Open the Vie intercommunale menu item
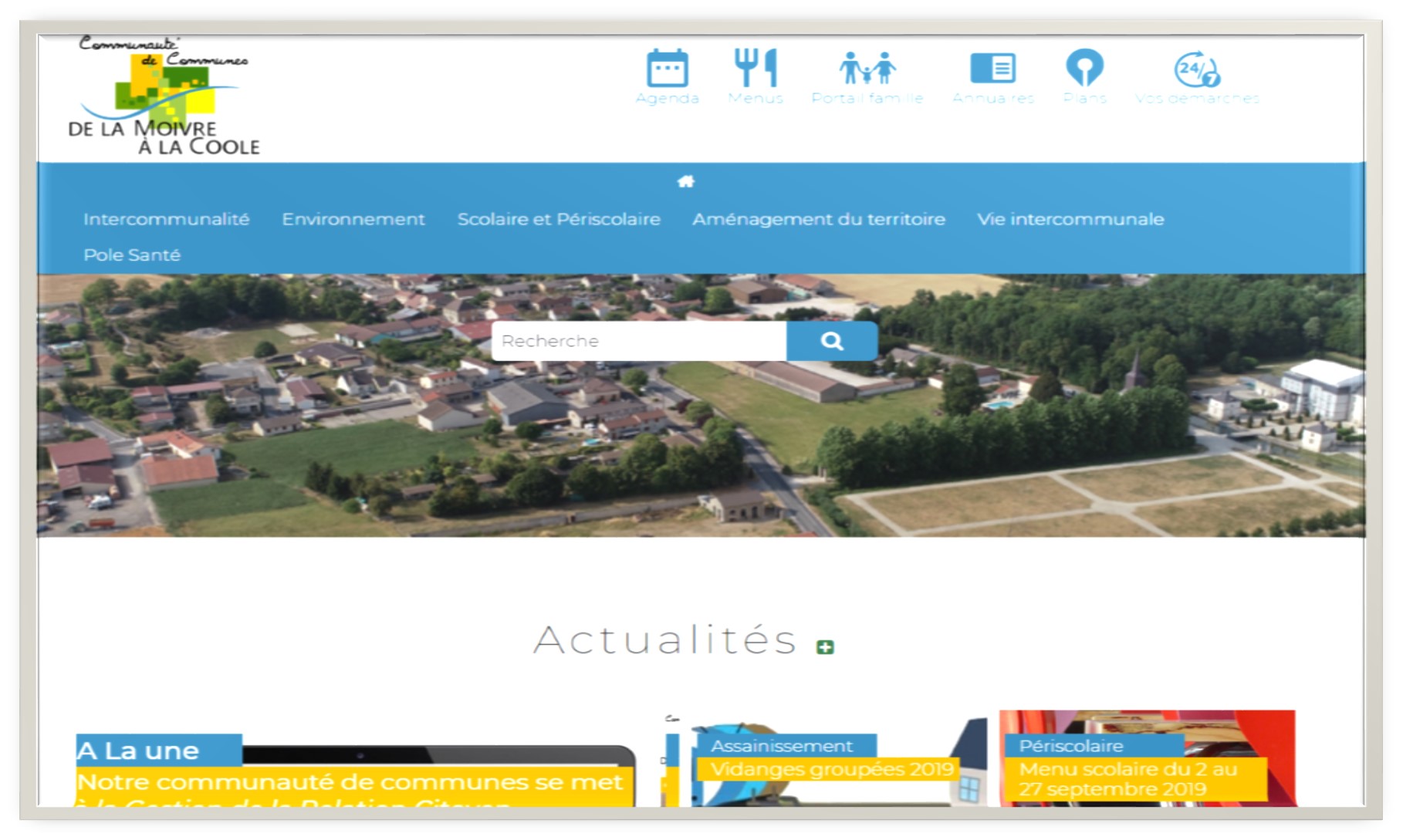The width and height of the screenshot is (1403, 840). pyautogui.click(x=1071, y=219)
